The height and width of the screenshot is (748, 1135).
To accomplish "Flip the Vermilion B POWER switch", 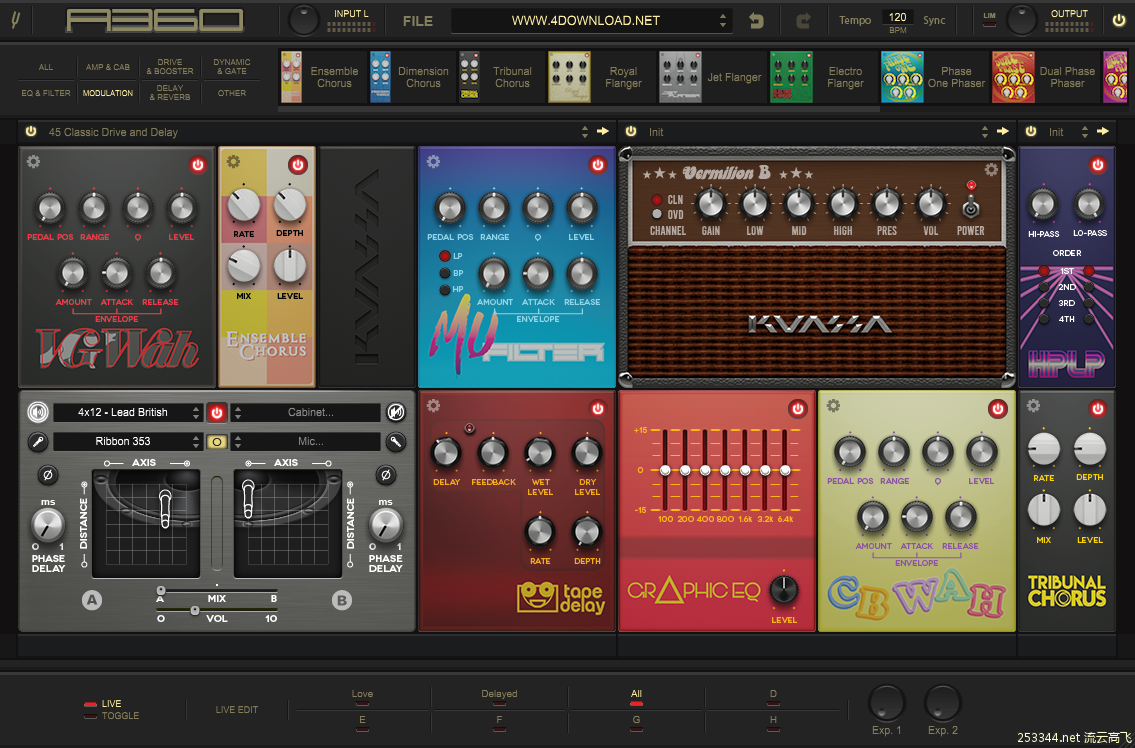I will click(x=970, y=206).
